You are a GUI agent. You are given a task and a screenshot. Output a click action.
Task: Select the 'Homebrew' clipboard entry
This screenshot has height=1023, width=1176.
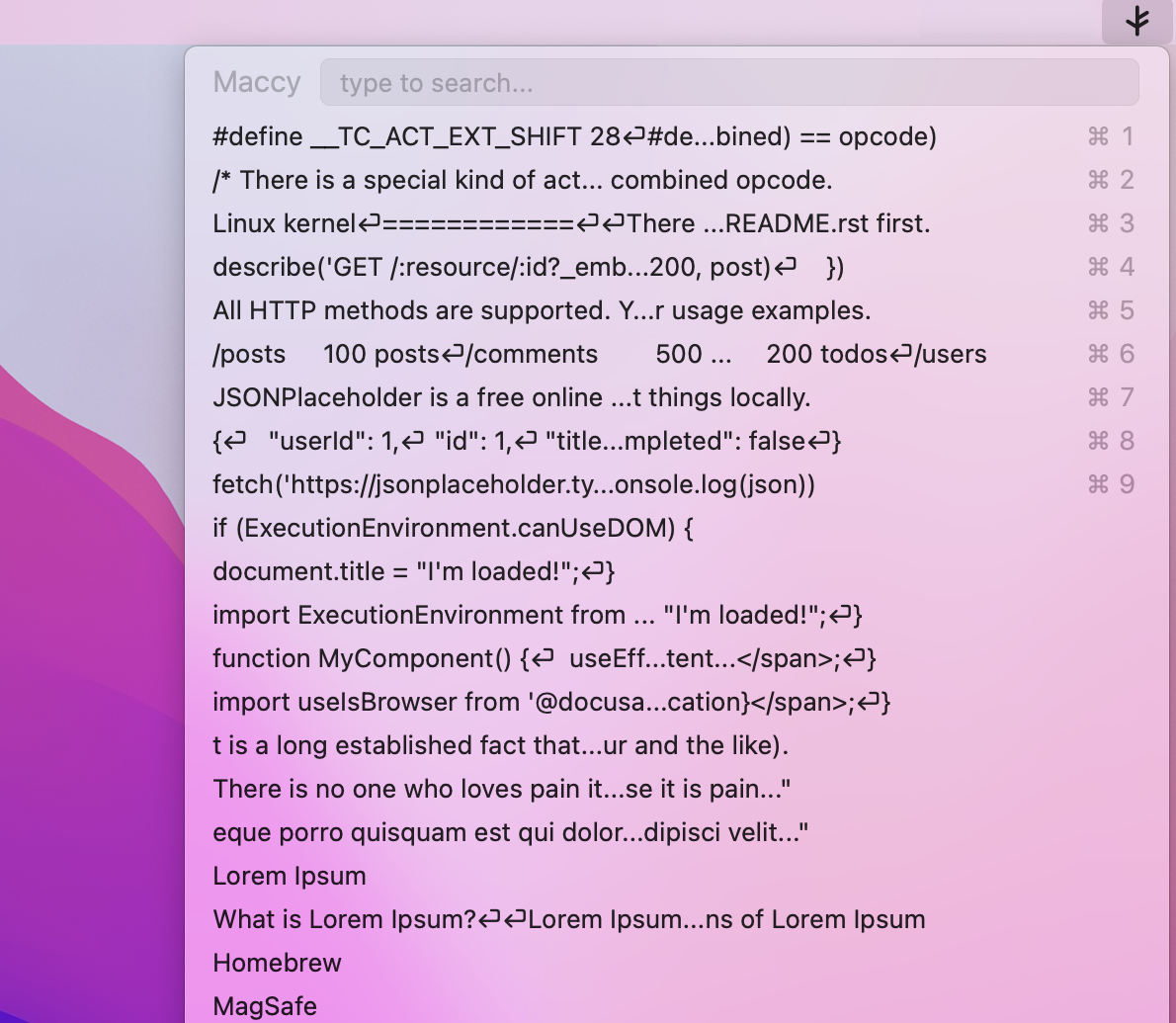677,963
